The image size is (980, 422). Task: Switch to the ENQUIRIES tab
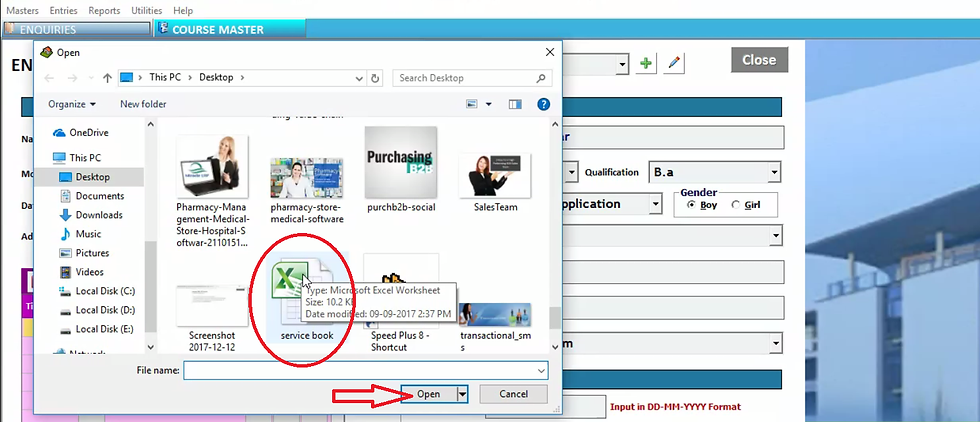coord(77,29)
